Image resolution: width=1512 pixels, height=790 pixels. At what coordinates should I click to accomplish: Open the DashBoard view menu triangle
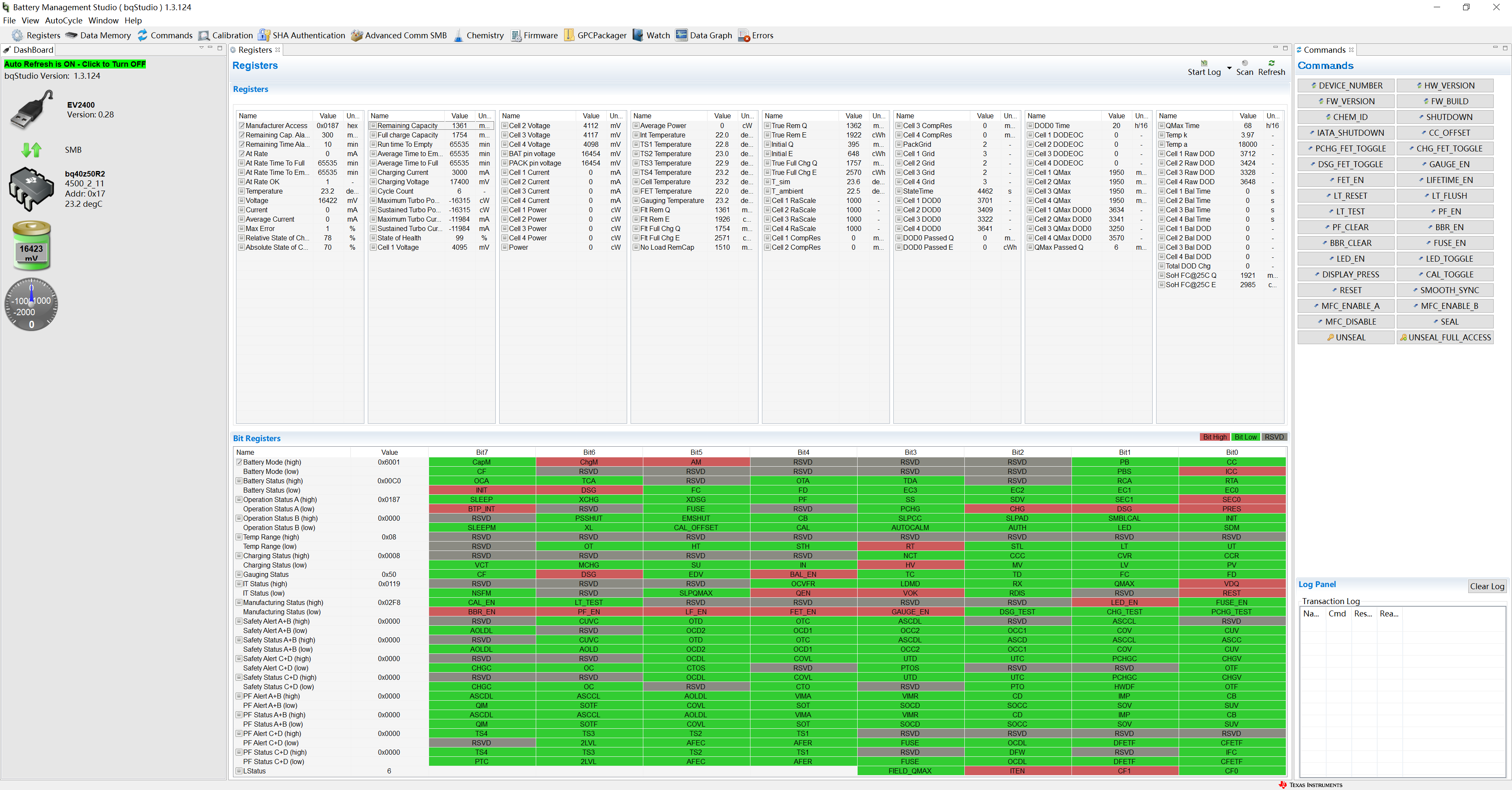click(201, 48)
